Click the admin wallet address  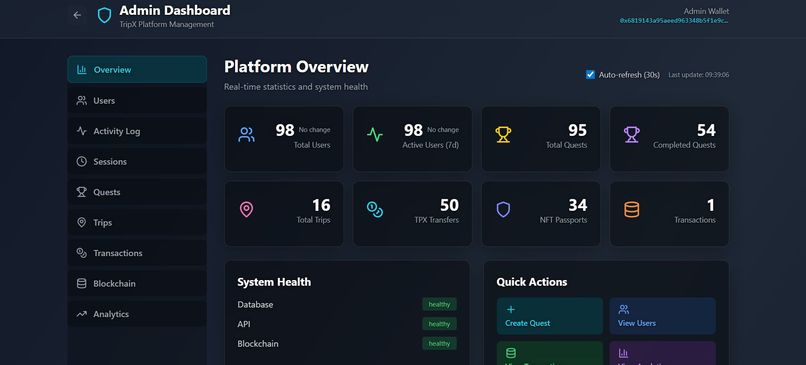[x=674, y=21]
